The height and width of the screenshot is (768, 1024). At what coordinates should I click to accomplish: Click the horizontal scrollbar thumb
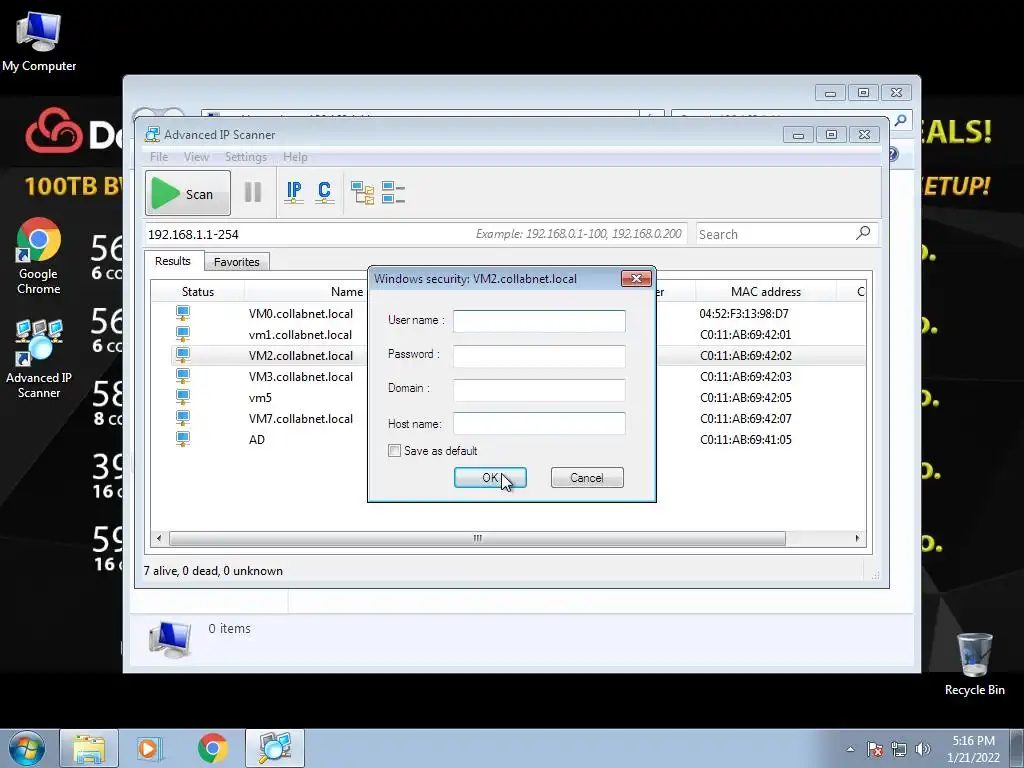(x=477, y=538)
